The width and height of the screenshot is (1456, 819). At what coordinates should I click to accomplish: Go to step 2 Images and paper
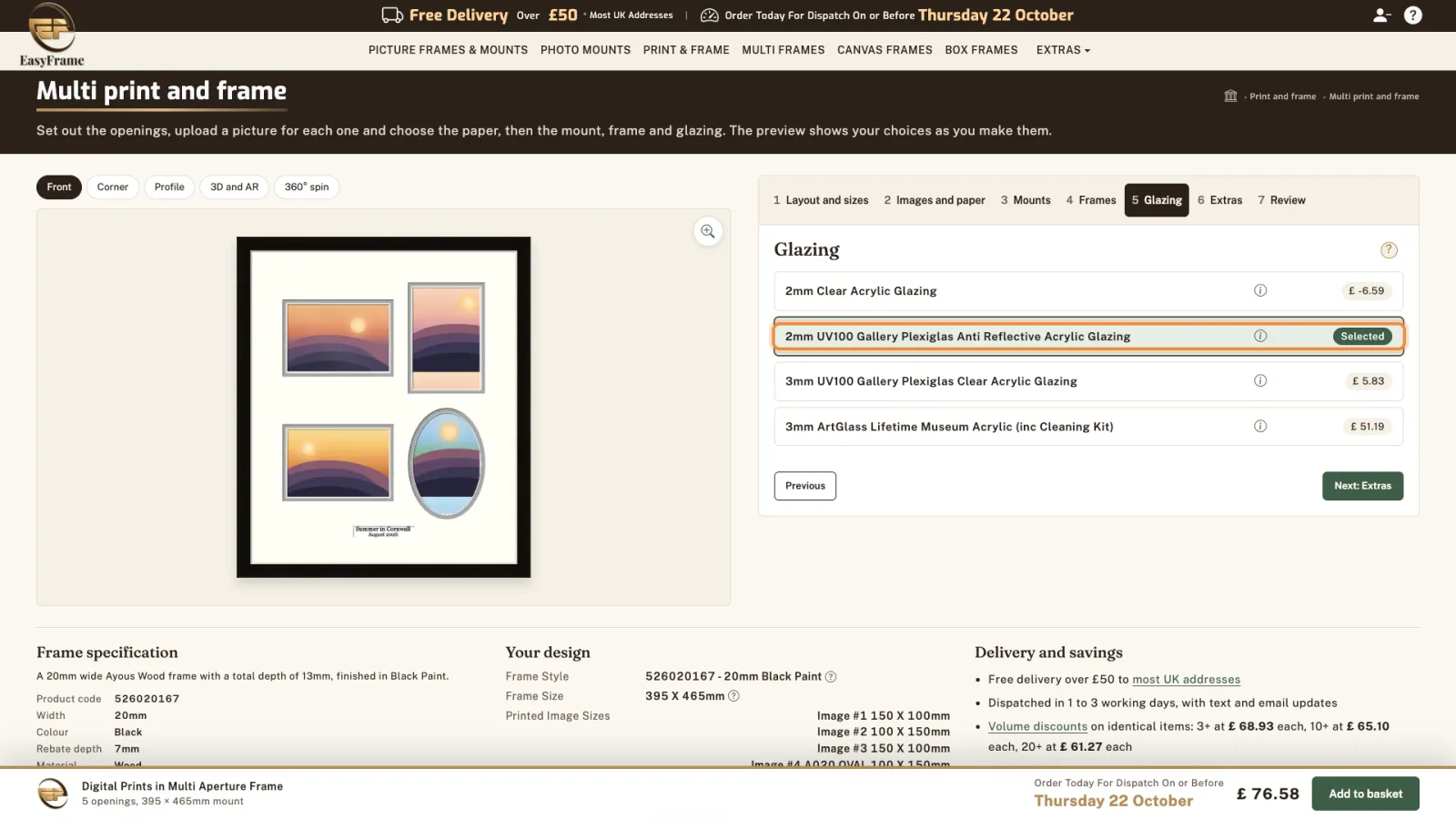[935, 200]
